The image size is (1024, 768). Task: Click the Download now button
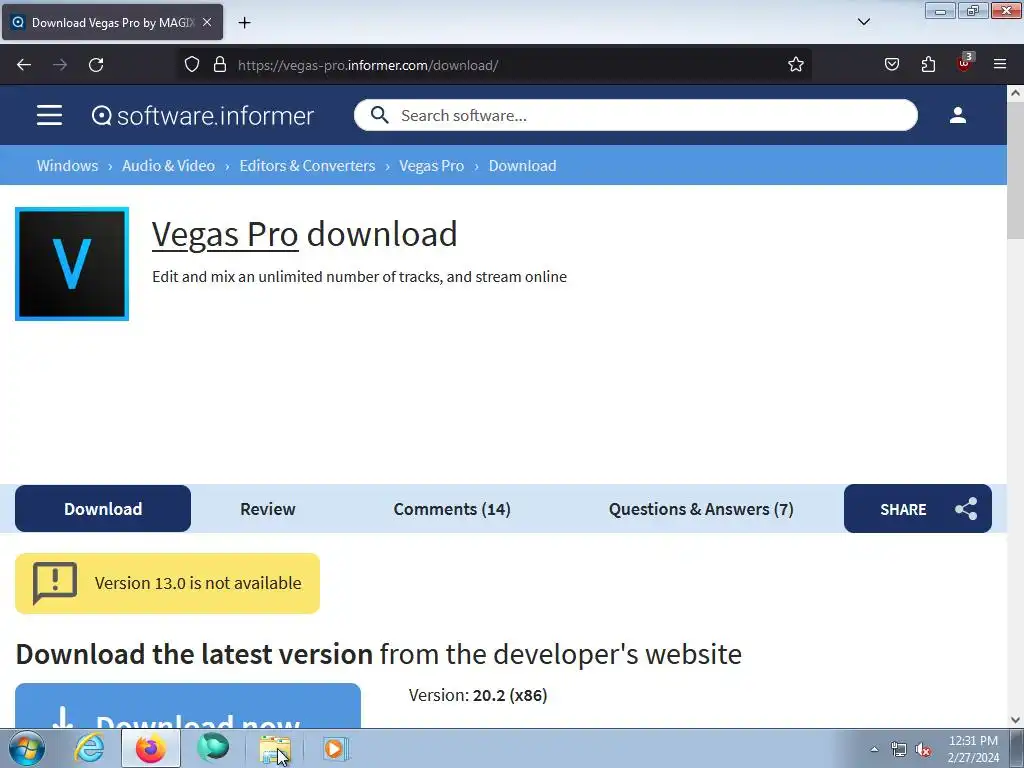point(188,707)
